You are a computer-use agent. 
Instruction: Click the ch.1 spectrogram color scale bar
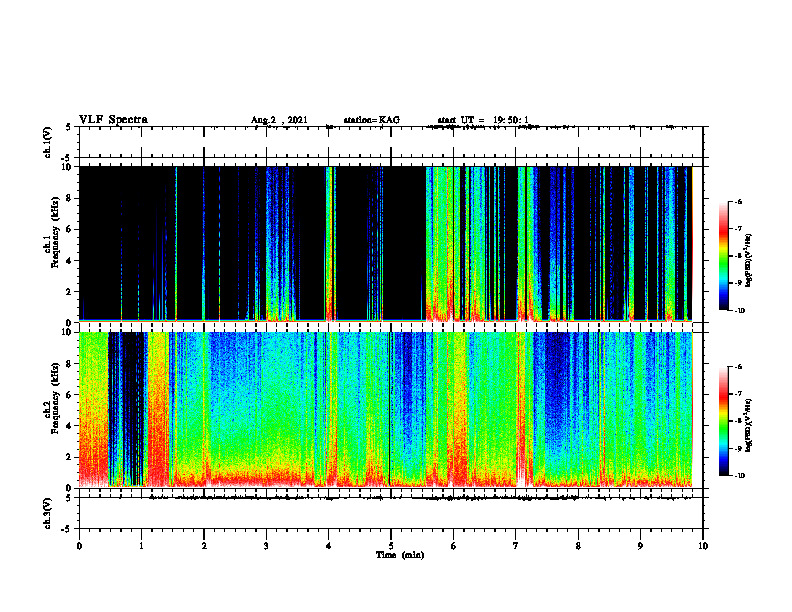723,256
